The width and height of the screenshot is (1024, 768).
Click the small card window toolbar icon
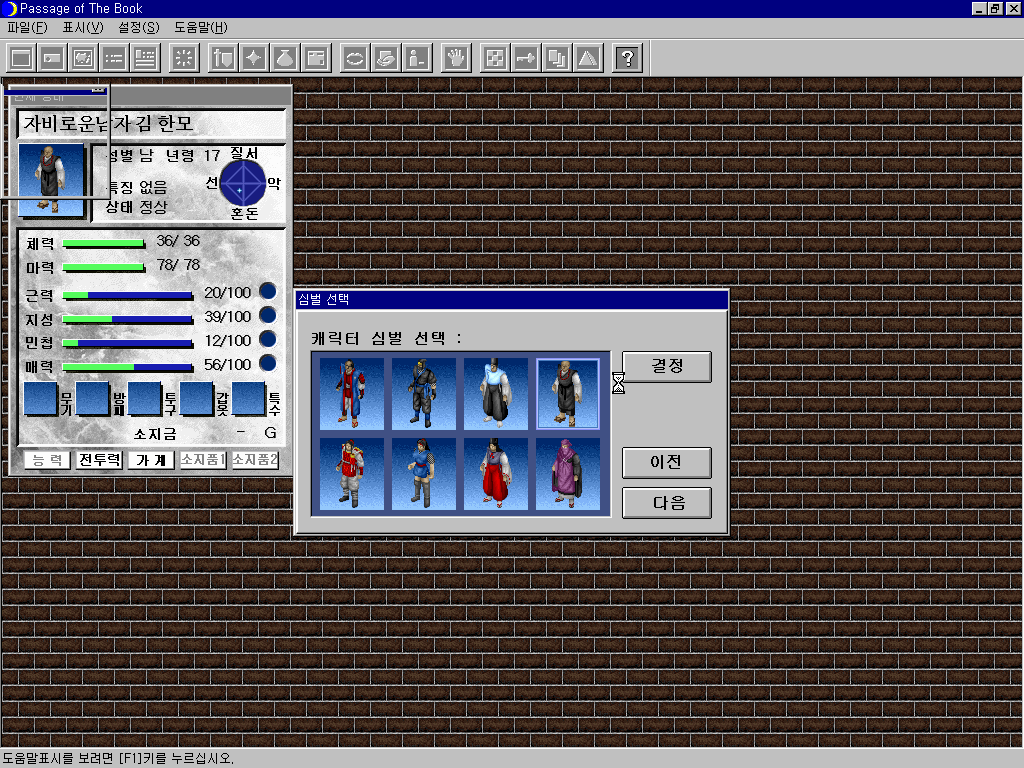(52, 58)
